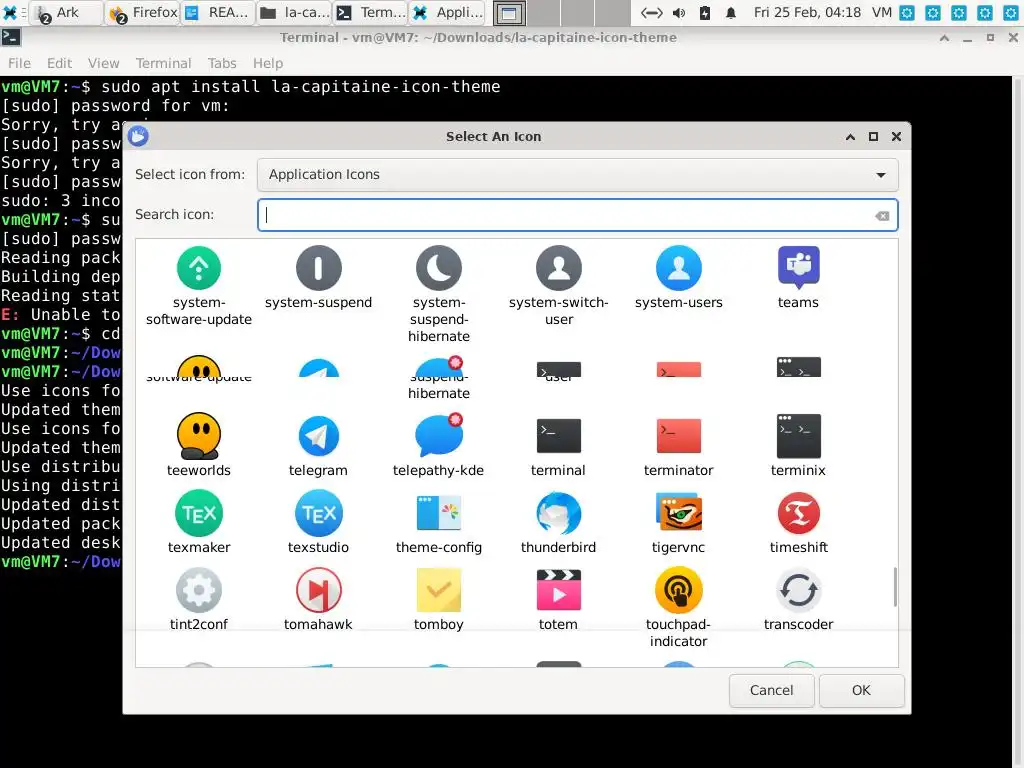Pick the terminix icon
This screenshot has width=1024, height=768.
[x=798, y=436]
